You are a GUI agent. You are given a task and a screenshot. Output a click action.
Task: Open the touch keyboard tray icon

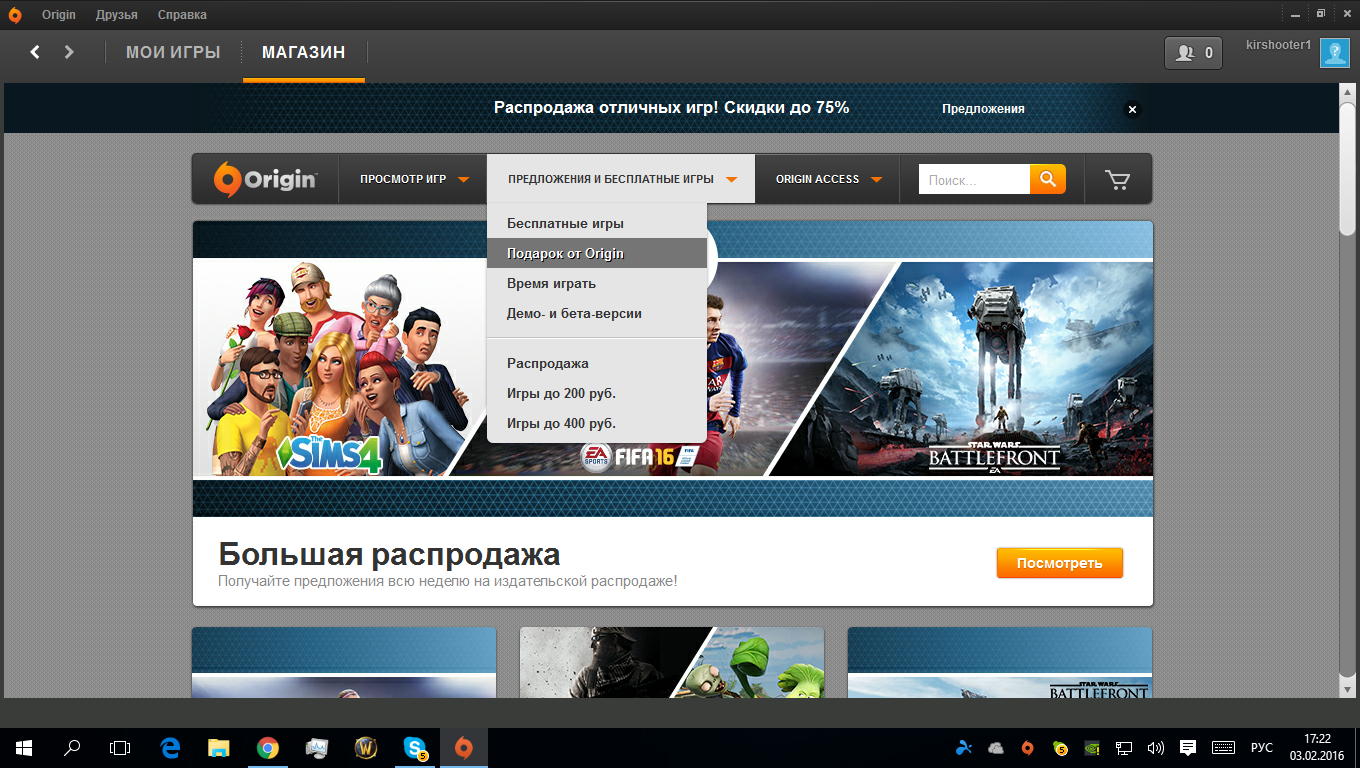(1223, 747)
